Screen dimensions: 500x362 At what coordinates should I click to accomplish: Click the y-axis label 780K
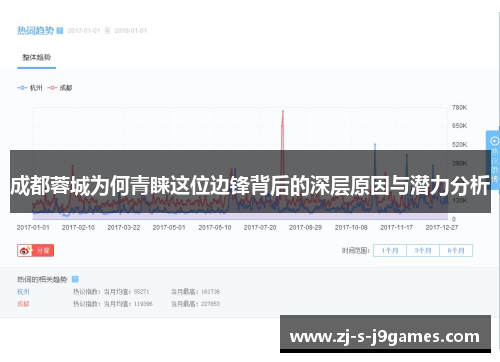[459, 107]
